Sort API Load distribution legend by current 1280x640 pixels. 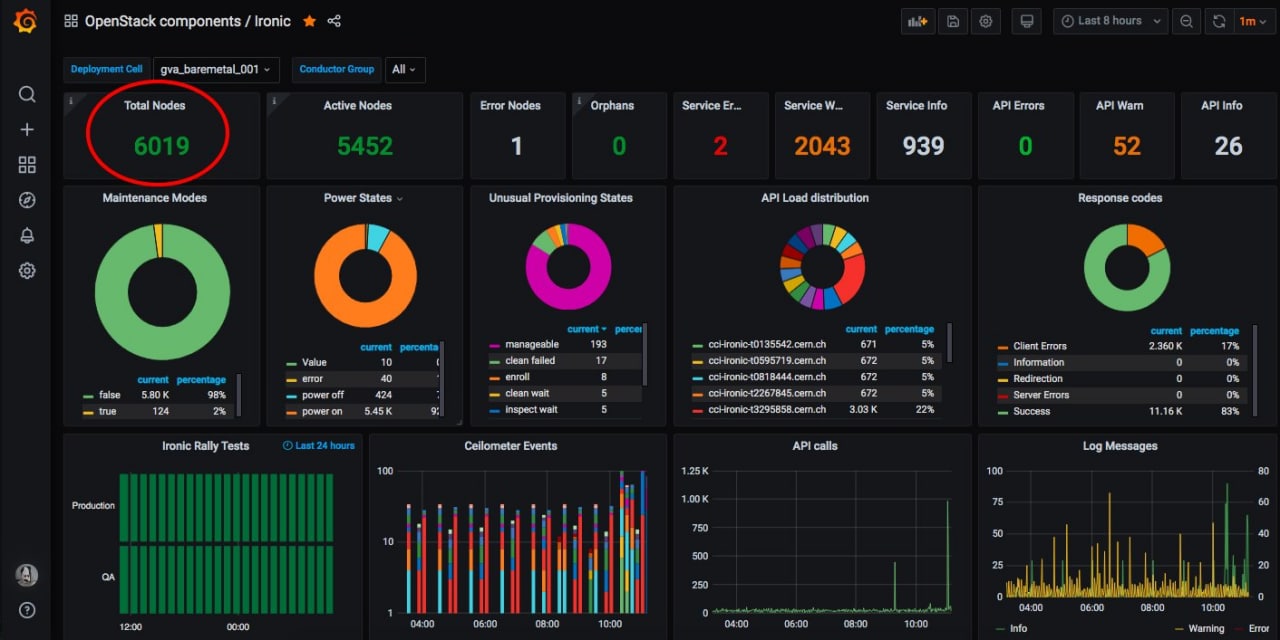(861, 329)
